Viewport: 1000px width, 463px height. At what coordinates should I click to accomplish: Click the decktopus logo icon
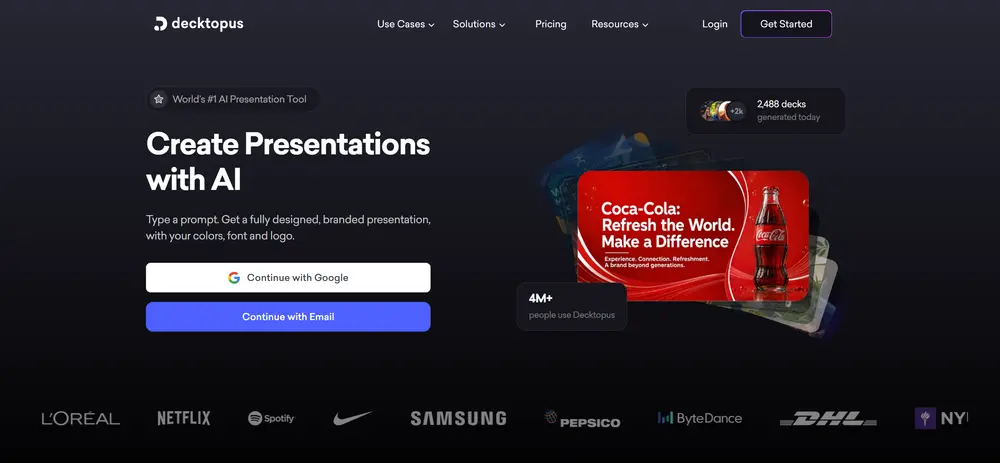[160, 24]
